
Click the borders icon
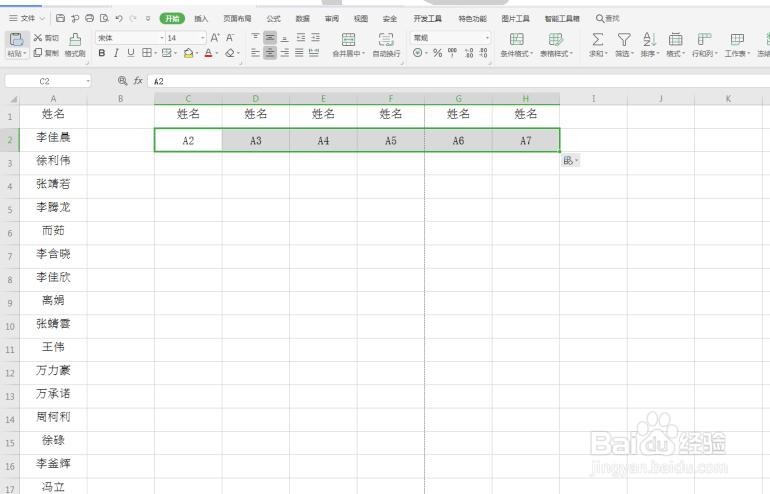click(x=146, y=53)
